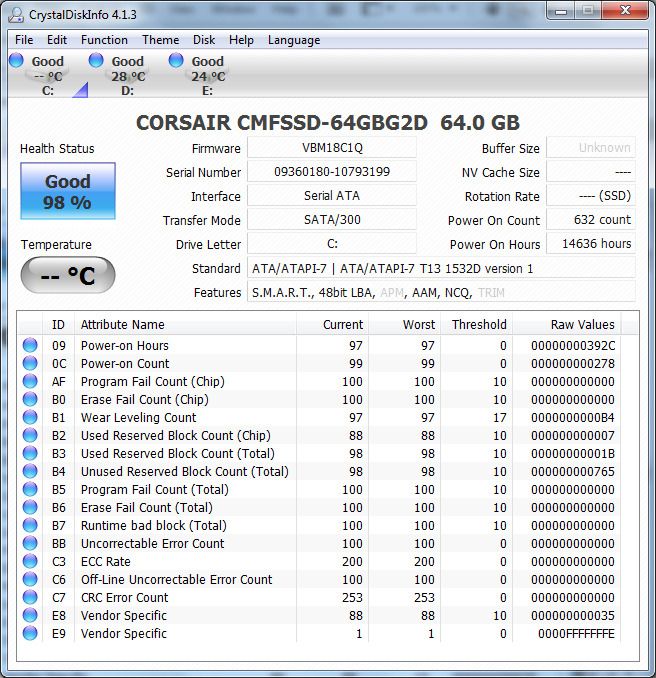Image resolution: width=656 pixels, height=678 pixels.
Task: Open the Function menu
Action: [x=104, y=40]
